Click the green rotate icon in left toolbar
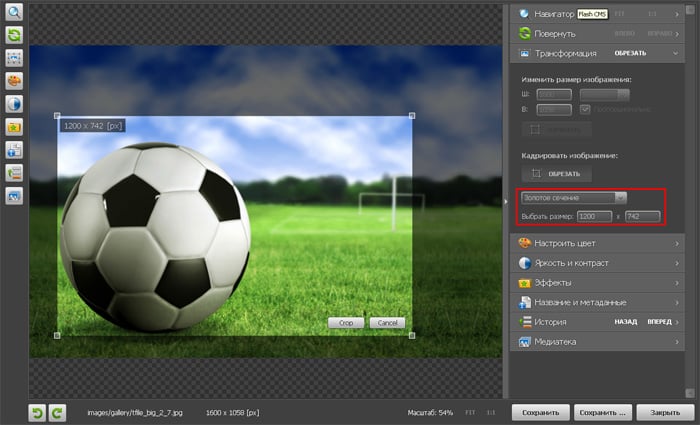Image resolution: width=700 pixels, height=425 pixels. [x=15, y=35]
